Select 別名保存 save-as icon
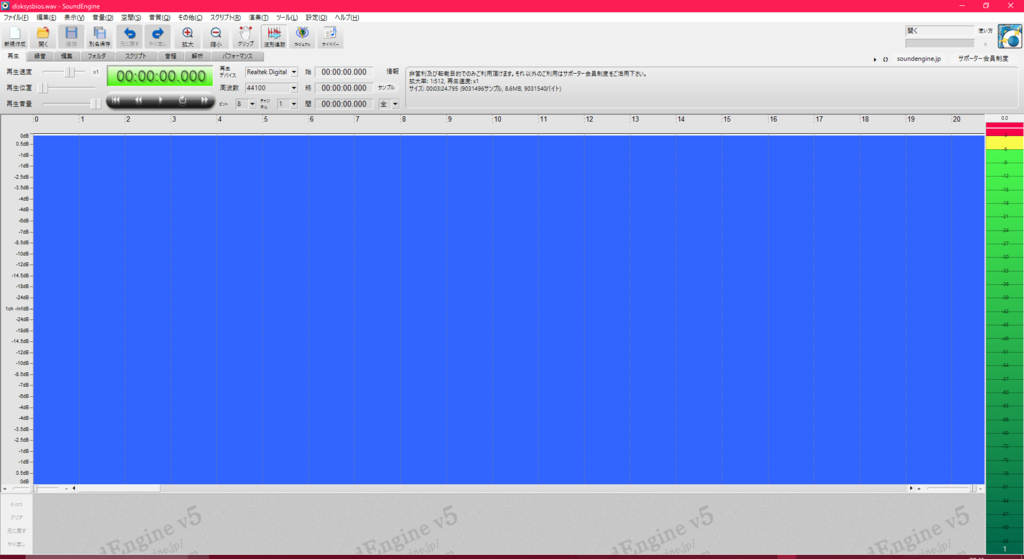 (x=99, y=37)
